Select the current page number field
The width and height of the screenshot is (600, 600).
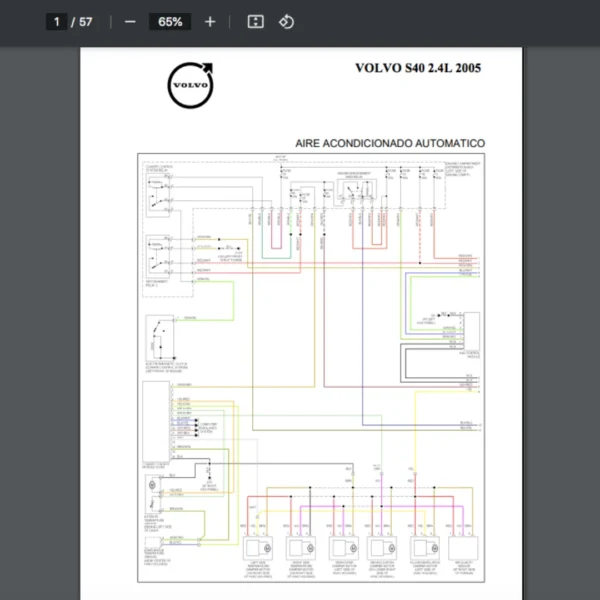pyautogui.click(x=57, y=22)
